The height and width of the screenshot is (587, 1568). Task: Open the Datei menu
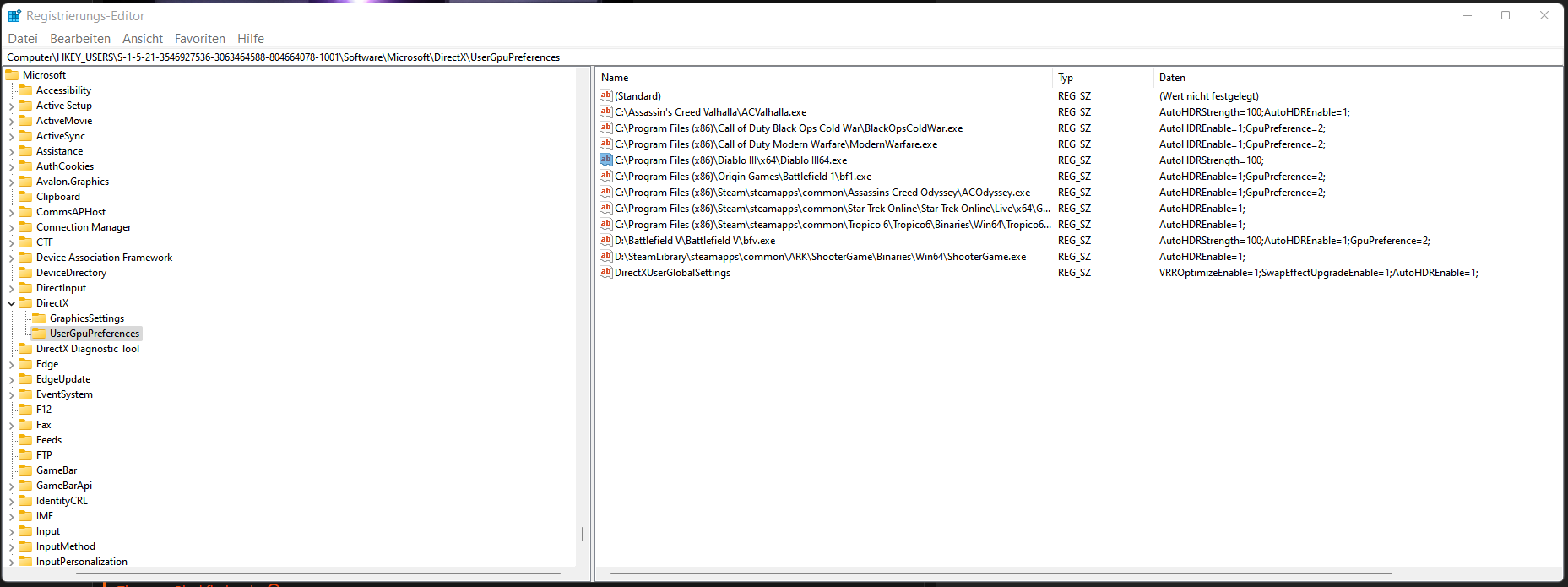(x=23, y=39)
